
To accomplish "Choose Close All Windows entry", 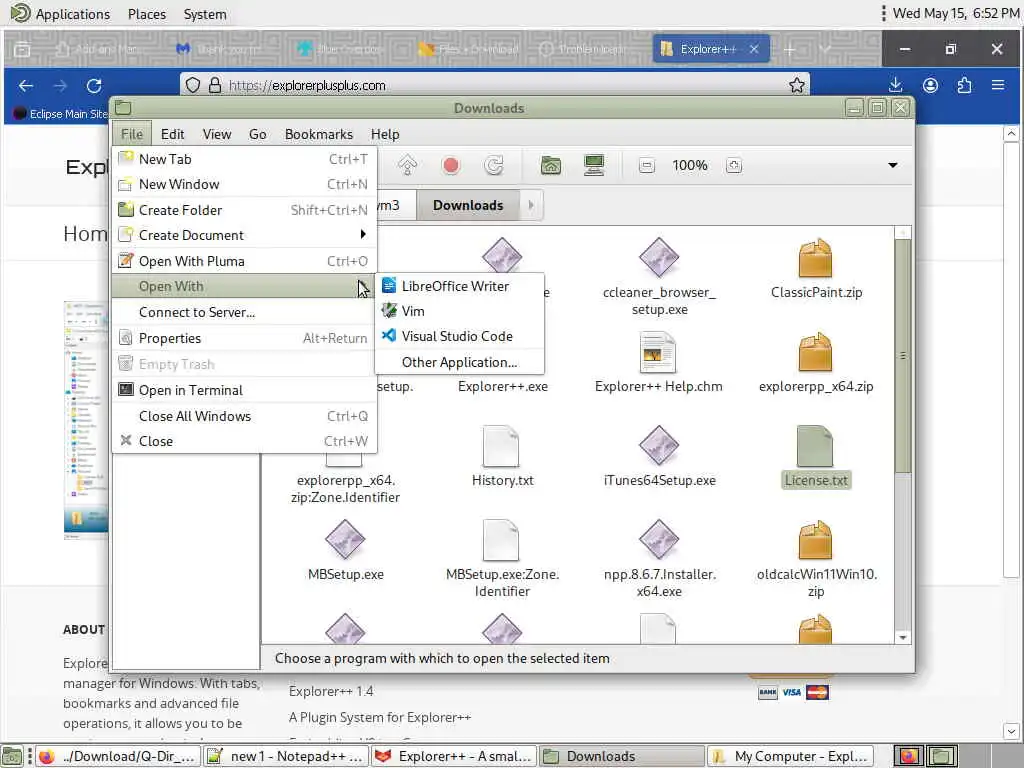I will click(x=244, y=416).
